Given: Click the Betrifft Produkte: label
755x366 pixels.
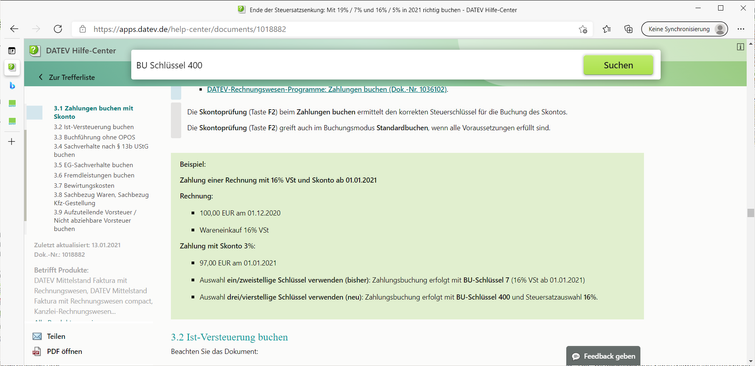Looking at the screenshot, I should (62, 270).
